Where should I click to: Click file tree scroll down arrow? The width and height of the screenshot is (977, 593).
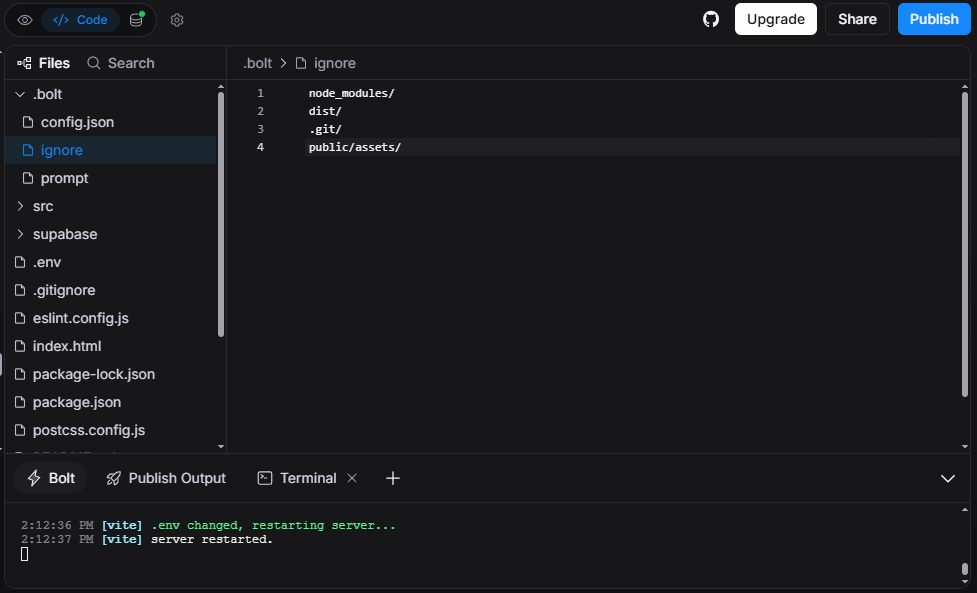click(x=221, y=447)
